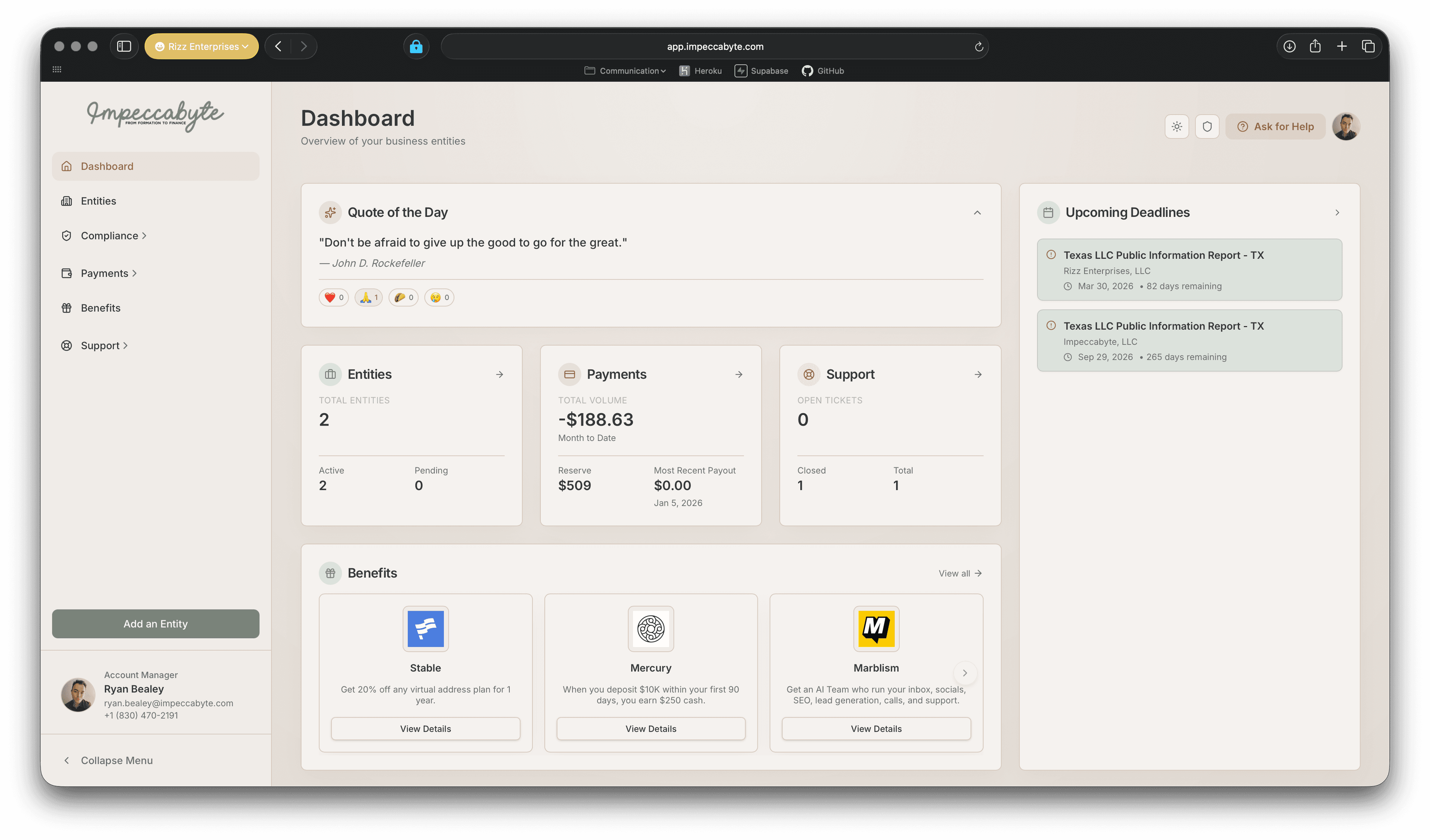Click browser sidebar toggle icon
The image size is (1430, 840).
point(124,47)
